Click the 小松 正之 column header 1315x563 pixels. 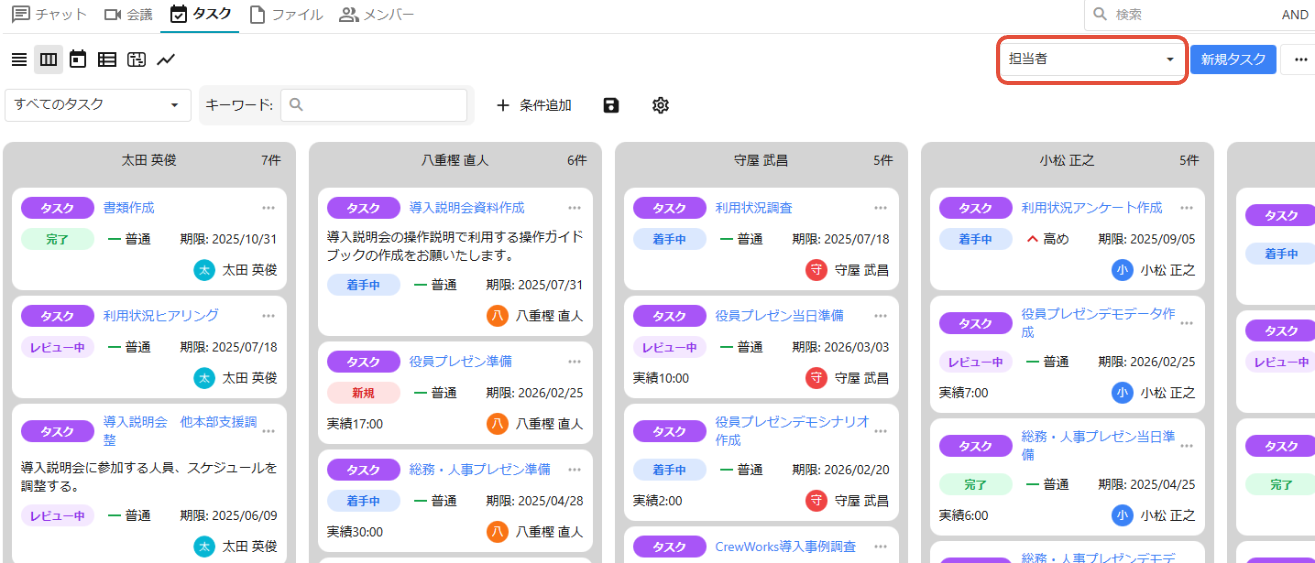[x=1067, y=160]
